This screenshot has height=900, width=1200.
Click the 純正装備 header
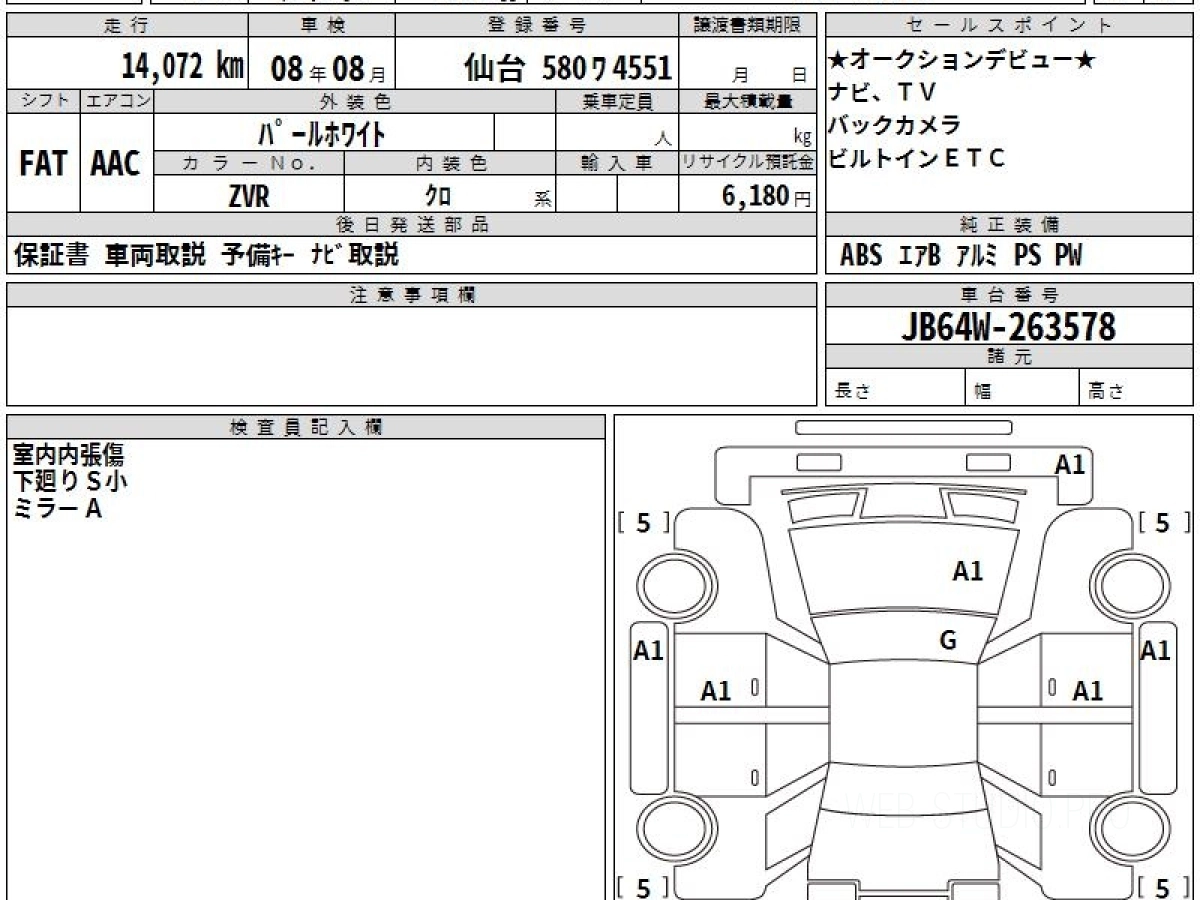coord(1009,225)
